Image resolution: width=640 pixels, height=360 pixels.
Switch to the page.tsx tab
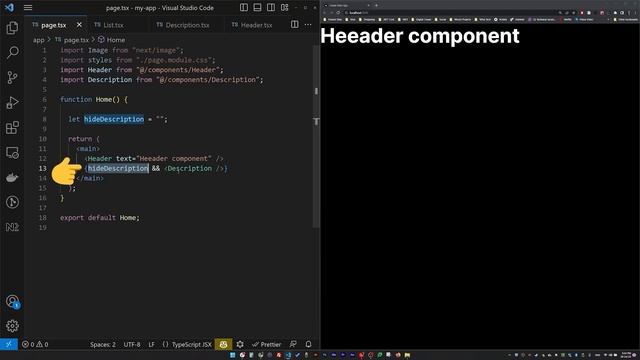click(x=53, y=25)
